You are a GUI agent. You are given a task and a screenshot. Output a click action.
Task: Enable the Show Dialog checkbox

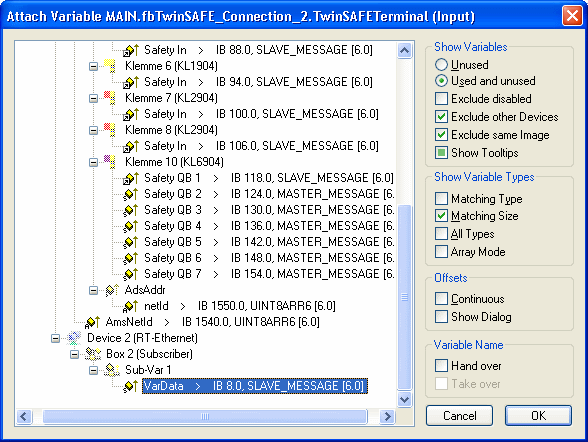[441, 317]
